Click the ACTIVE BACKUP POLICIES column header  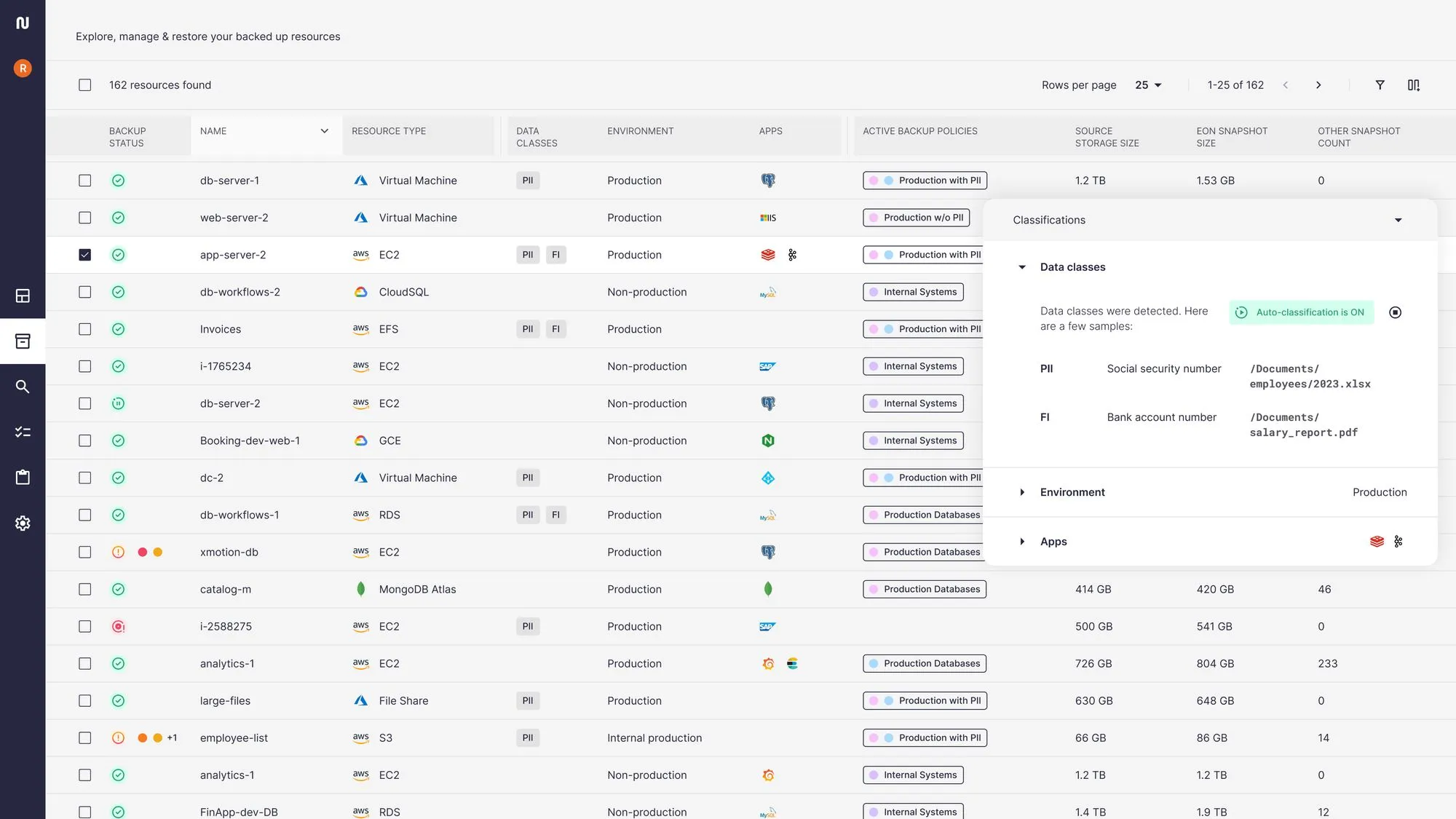coord(920,131)
